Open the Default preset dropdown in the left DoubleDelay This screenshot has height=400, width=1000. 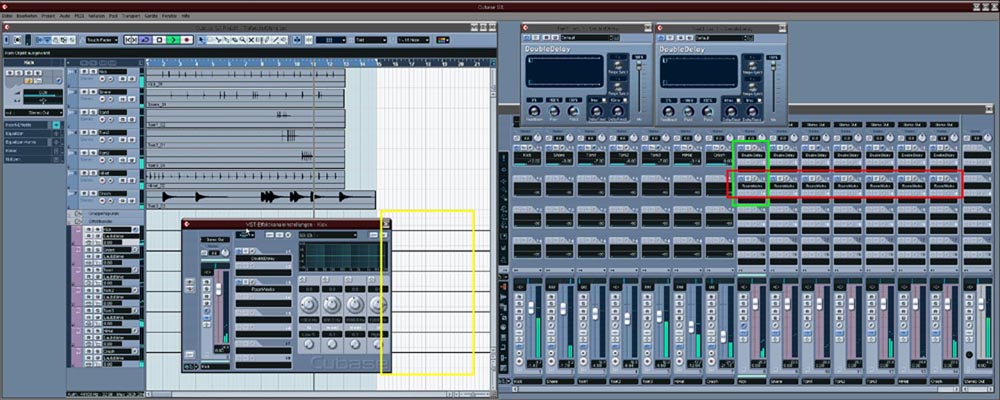pyautogui.click(x=587, y=38)
